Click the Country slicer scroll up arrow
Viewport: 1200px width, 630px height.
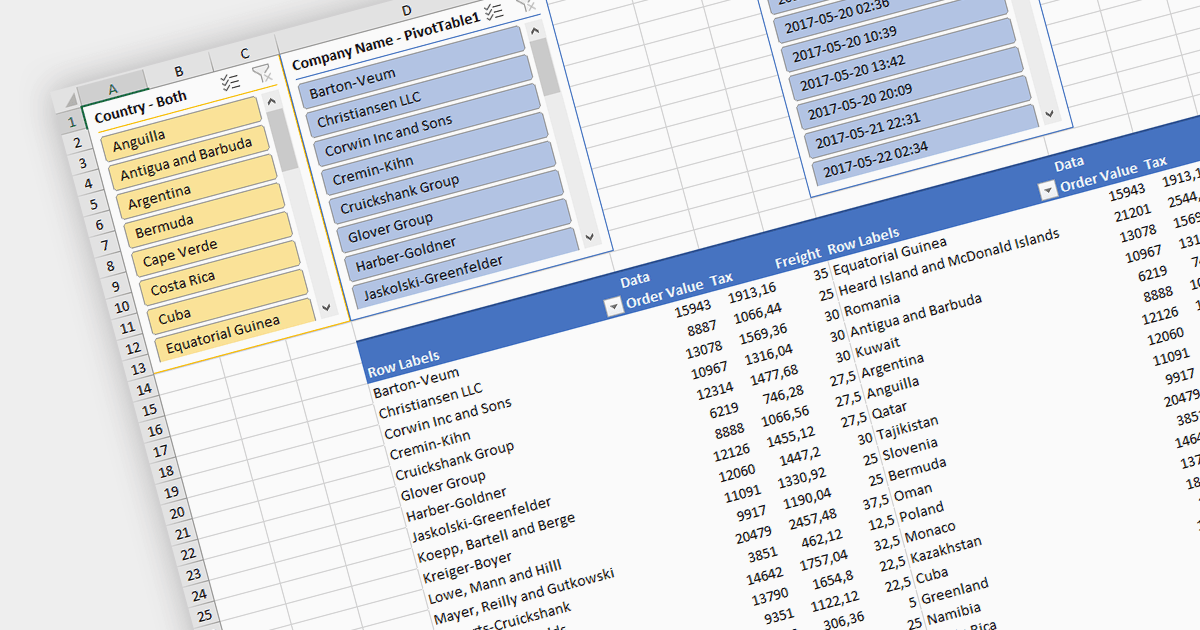pyautogui.click(x=271, y=101)
